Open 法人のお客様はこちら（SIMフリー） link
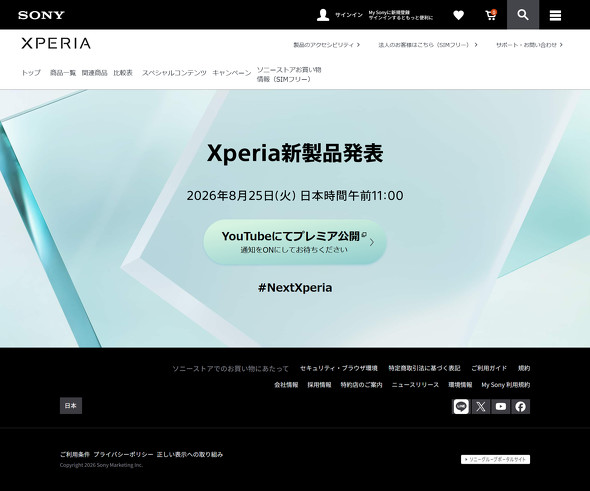This screenshot has width=590, height=491. tap(428, 45)
